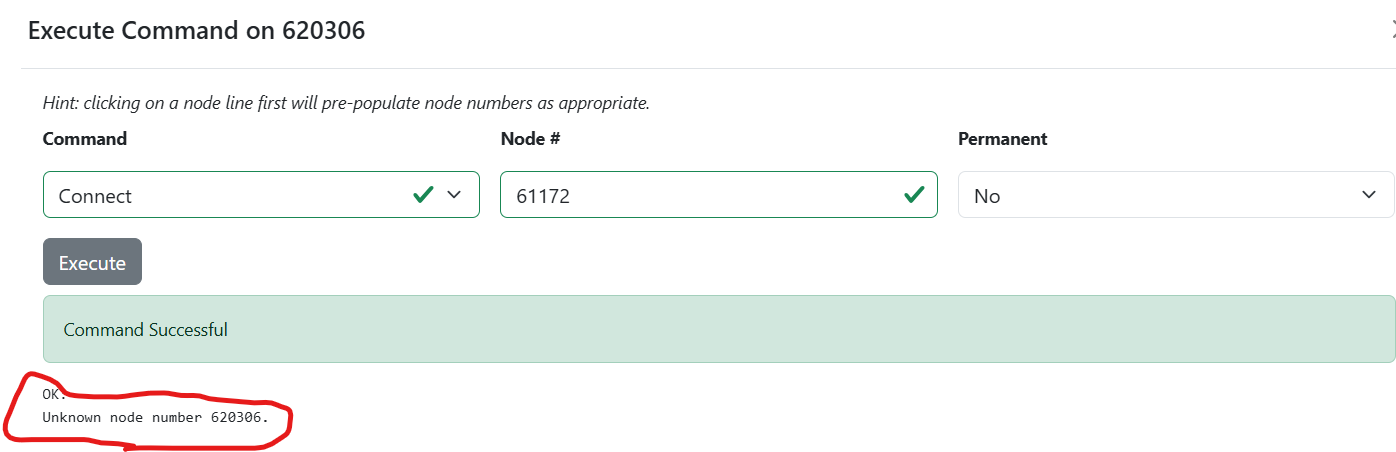Viewport: 1396px width, 452px height.
Task: Close the Execute Command dialog
Action: [x=1392, y=31]
